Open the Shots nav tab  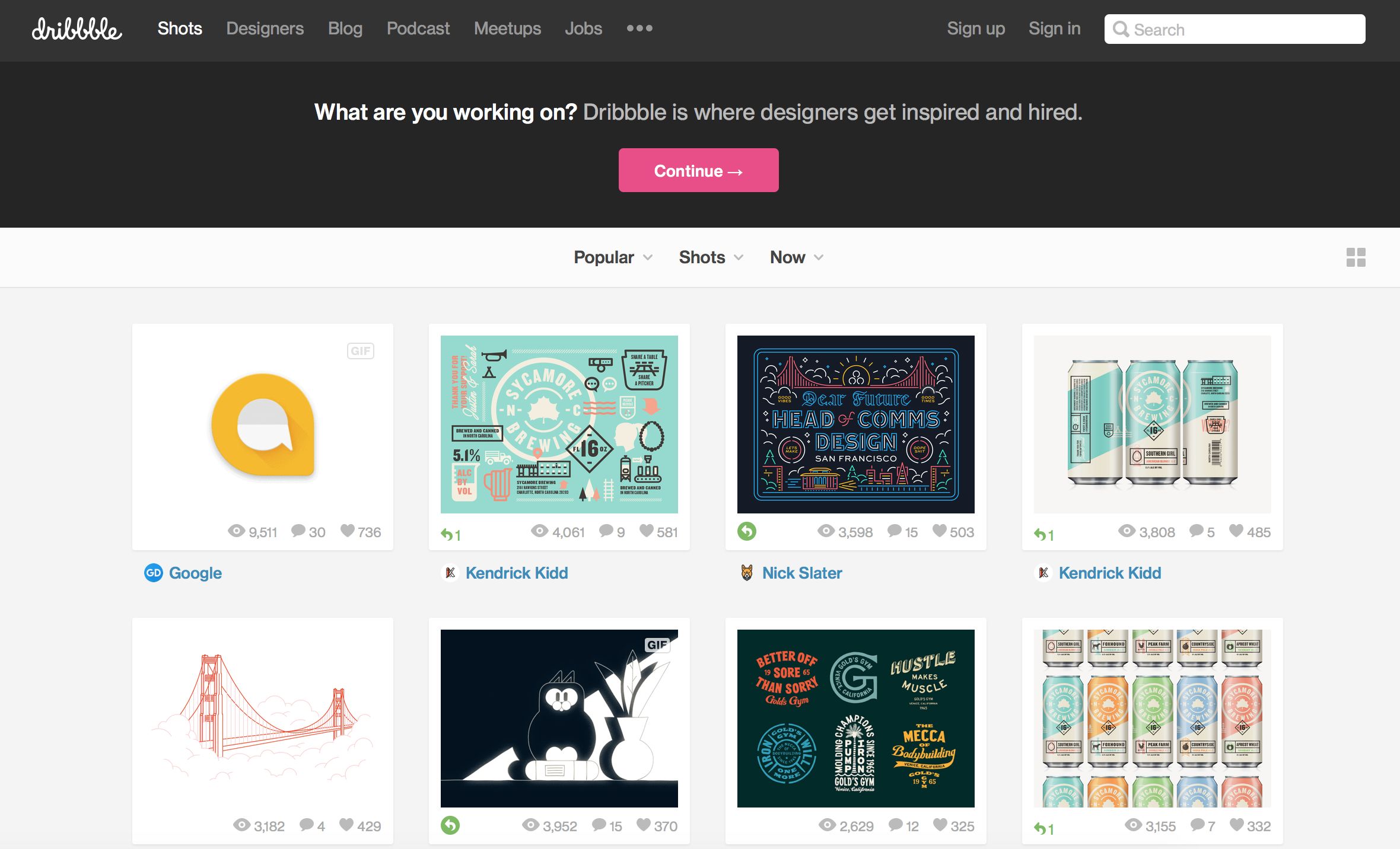(180, 28)
